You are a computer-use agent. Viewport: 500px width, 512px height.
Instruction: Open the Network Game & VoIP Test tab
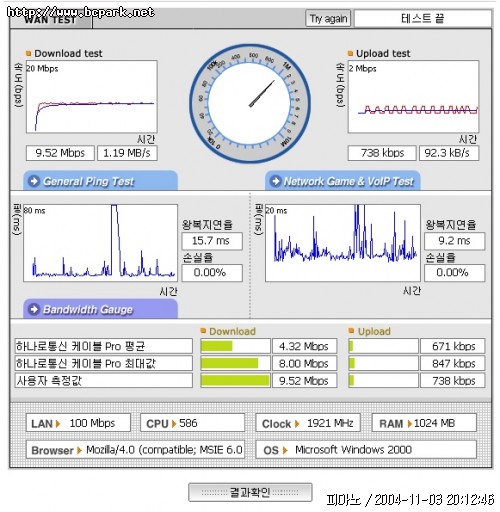point(342,181)
